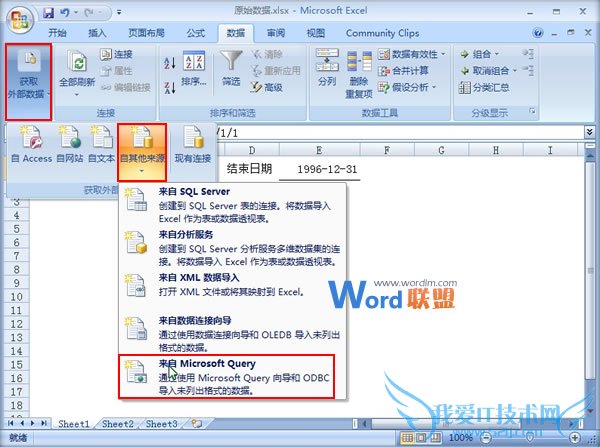Screen dimensions: 600x447
Task: Open 全部刷新 dropdown arrow
Action: click(77, 94)
